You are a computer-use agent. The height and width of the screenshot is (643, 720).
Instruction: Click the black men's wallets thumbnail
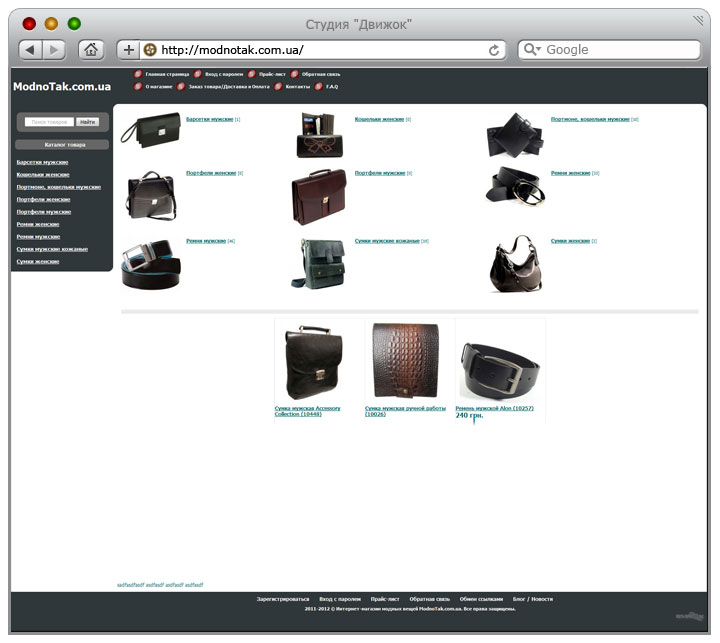point(514,135)
